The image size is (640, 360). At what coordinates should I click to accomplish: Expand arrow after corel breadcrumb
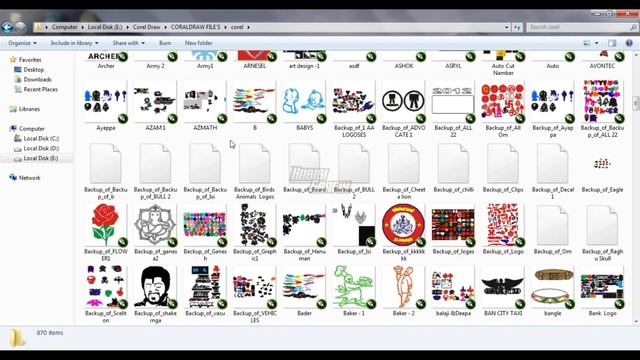click(x=248, y=27)
